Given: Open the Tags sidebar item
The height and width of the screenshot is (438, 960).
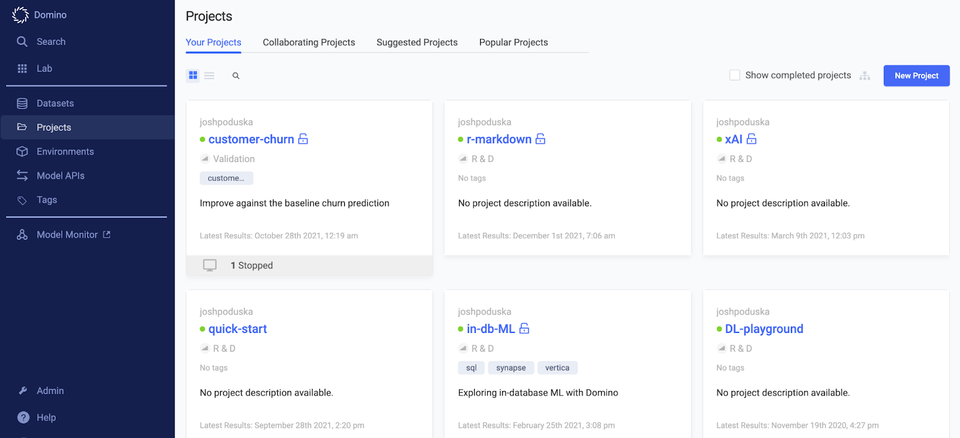Looking at the screenshot, I should (x=47, y=200).
